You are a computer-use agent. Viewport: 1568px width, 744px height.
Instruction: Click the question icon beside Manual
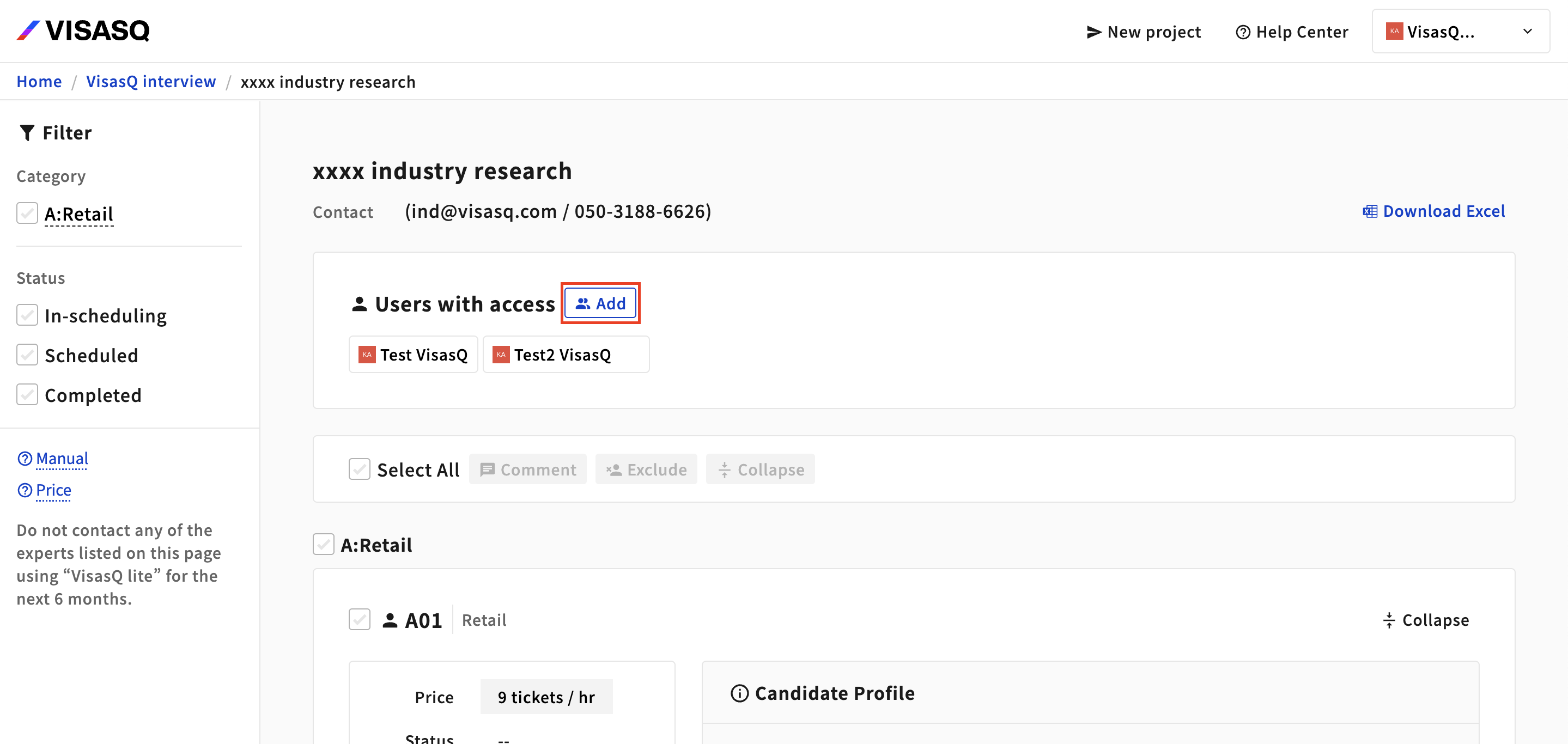coord(25,459)
